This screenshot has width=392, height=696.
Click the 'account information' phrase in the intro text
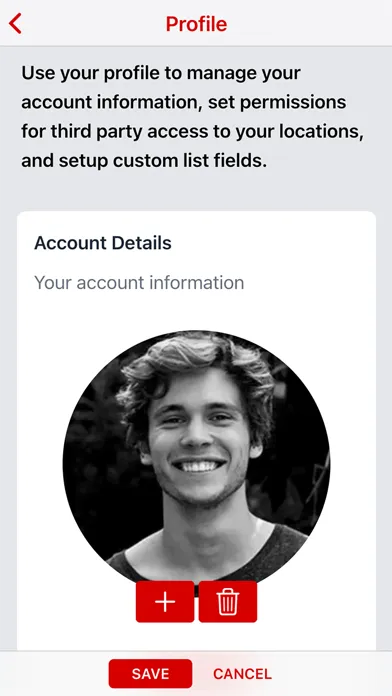(110, 103)
